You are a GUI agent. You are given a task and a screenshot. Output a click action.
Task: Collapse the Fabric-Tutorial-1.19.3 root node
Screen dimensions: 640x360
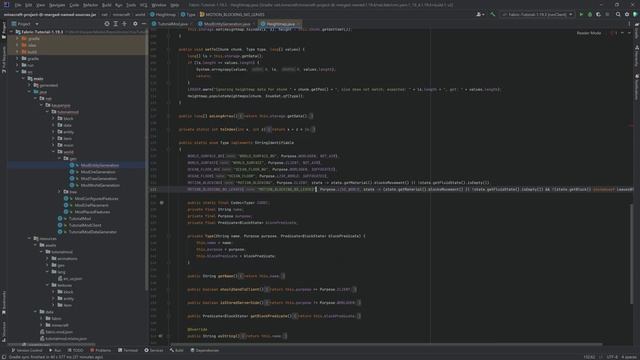(x=12, y=32)
